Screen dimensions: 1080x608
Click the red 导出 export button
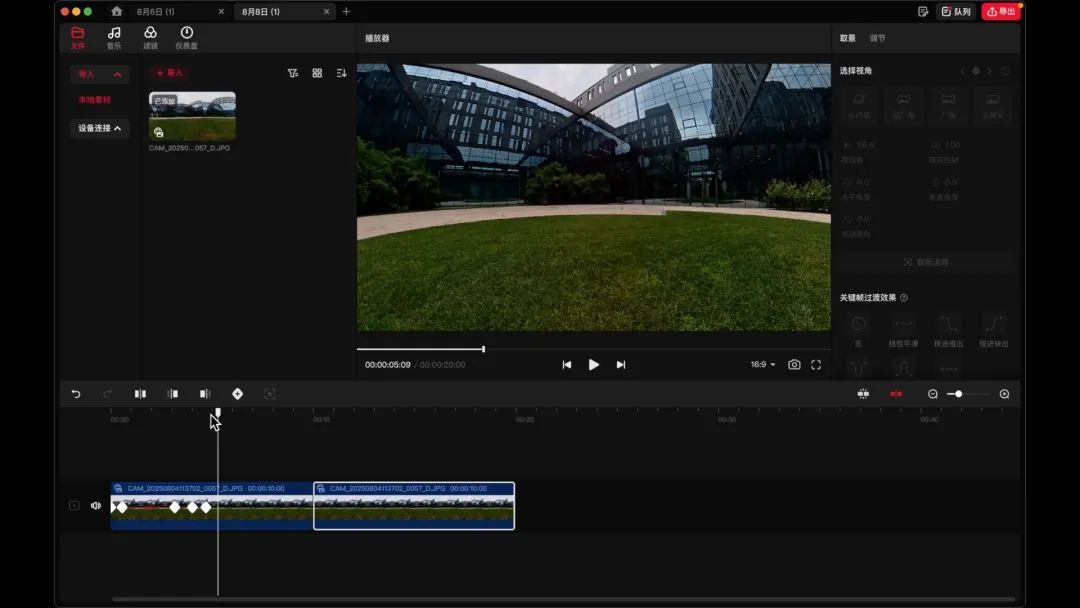1001,11
